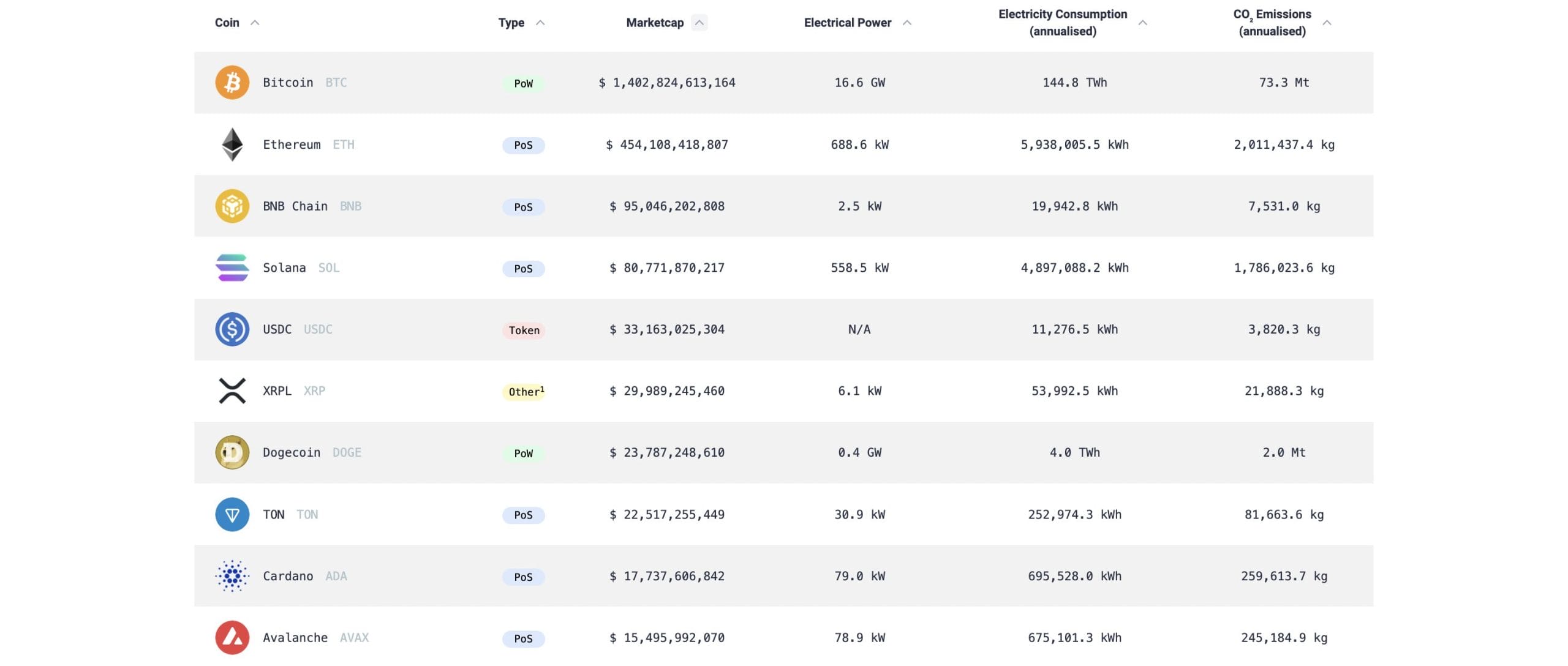Open the Other footnote badge for XRPL

(525, 392)
